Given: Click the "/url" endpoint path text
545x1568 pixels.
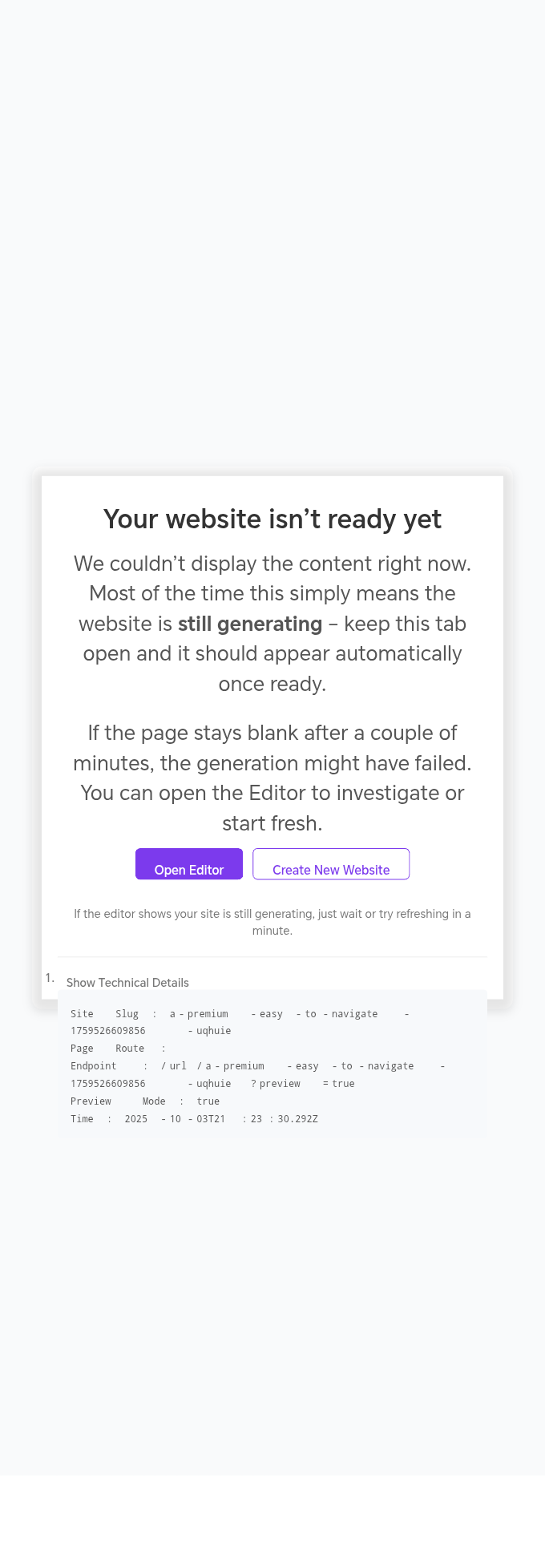Looking at the screenshot, I should tap(174, 1066).
